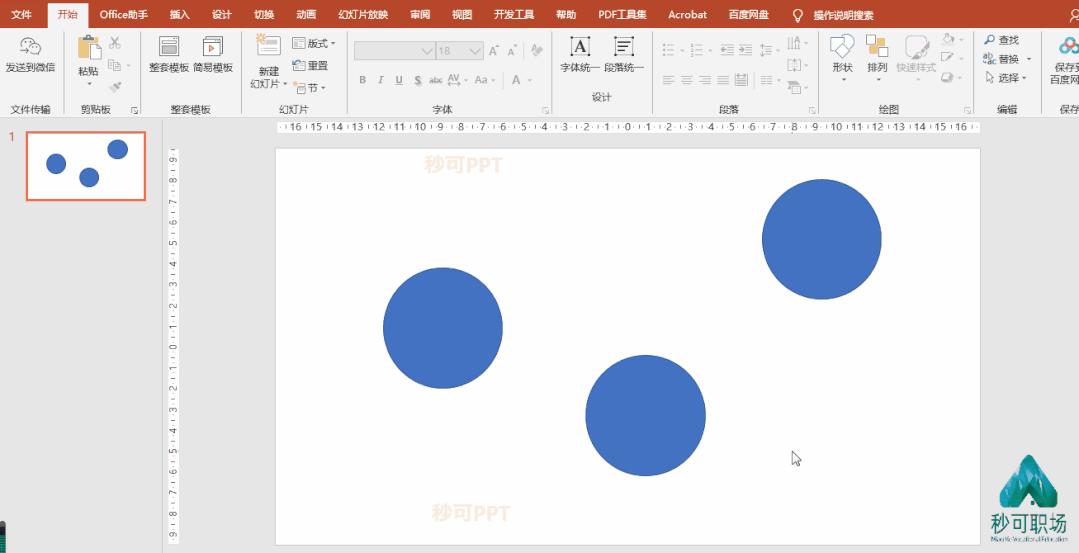Click the Send to WeChat icon
This screenshot has width=1079, height=553.
coord(30,47)
